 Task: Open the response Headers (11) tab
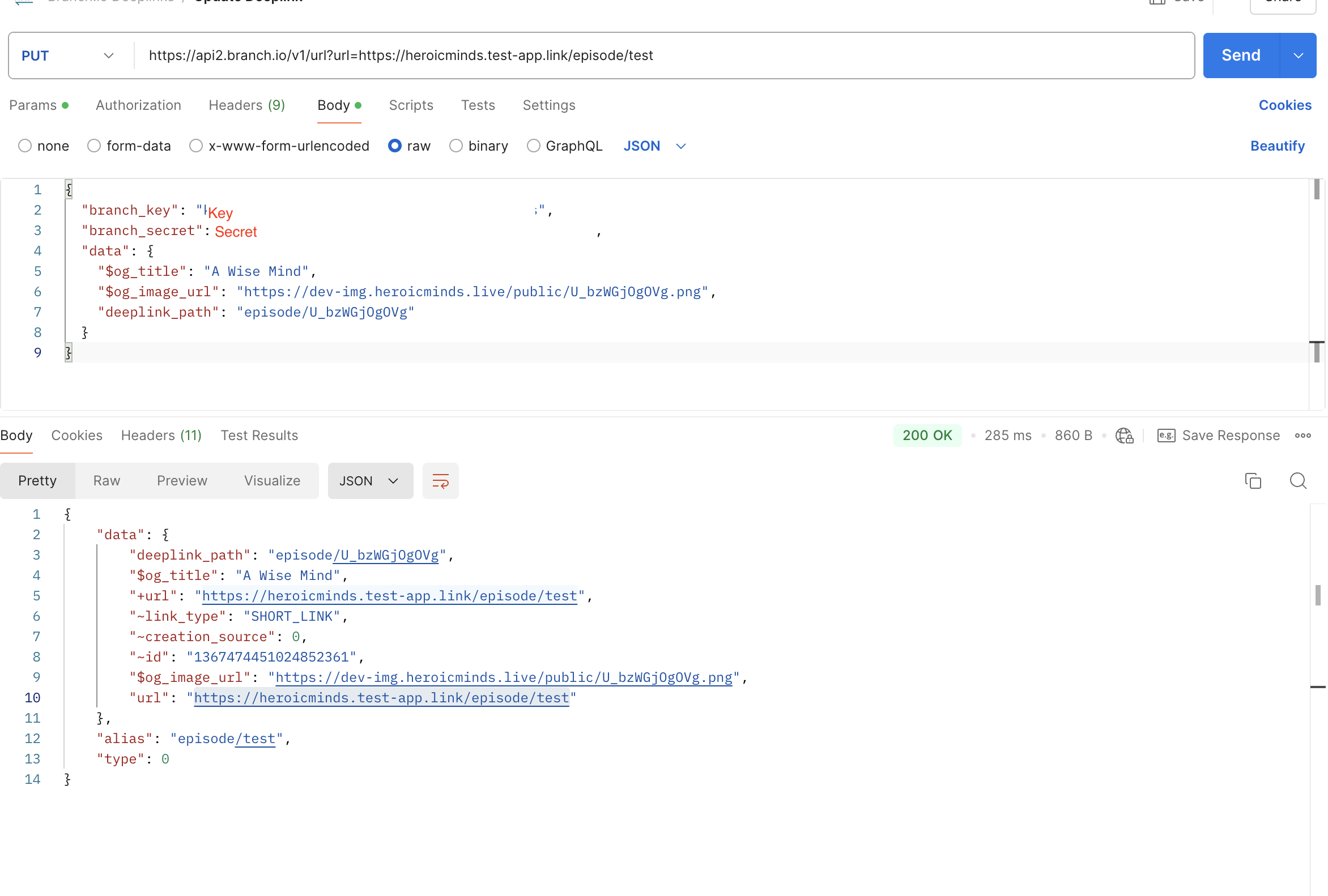(161, 436)
